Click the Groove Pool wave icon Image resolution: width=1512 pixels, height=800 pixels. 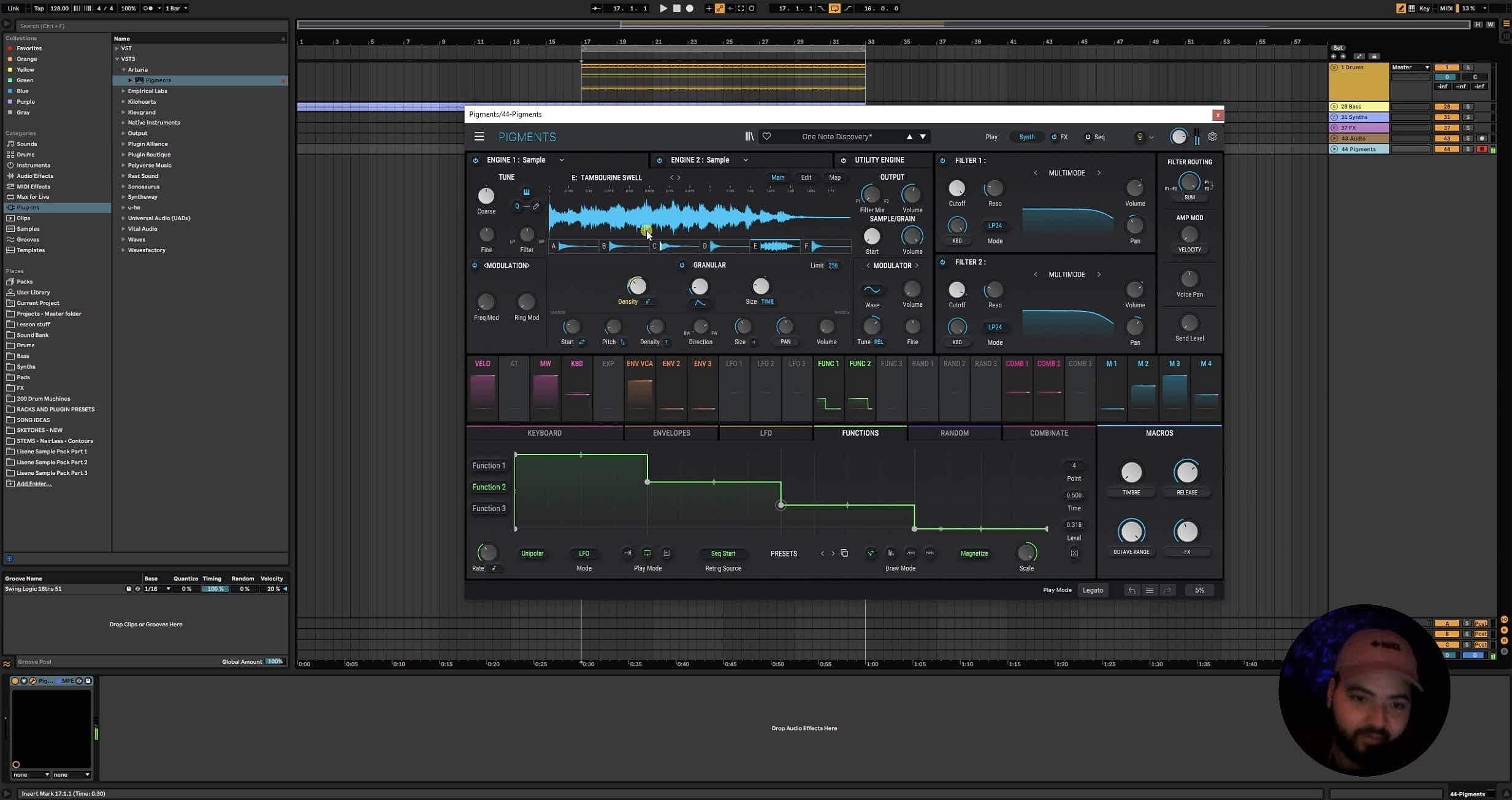7,663
